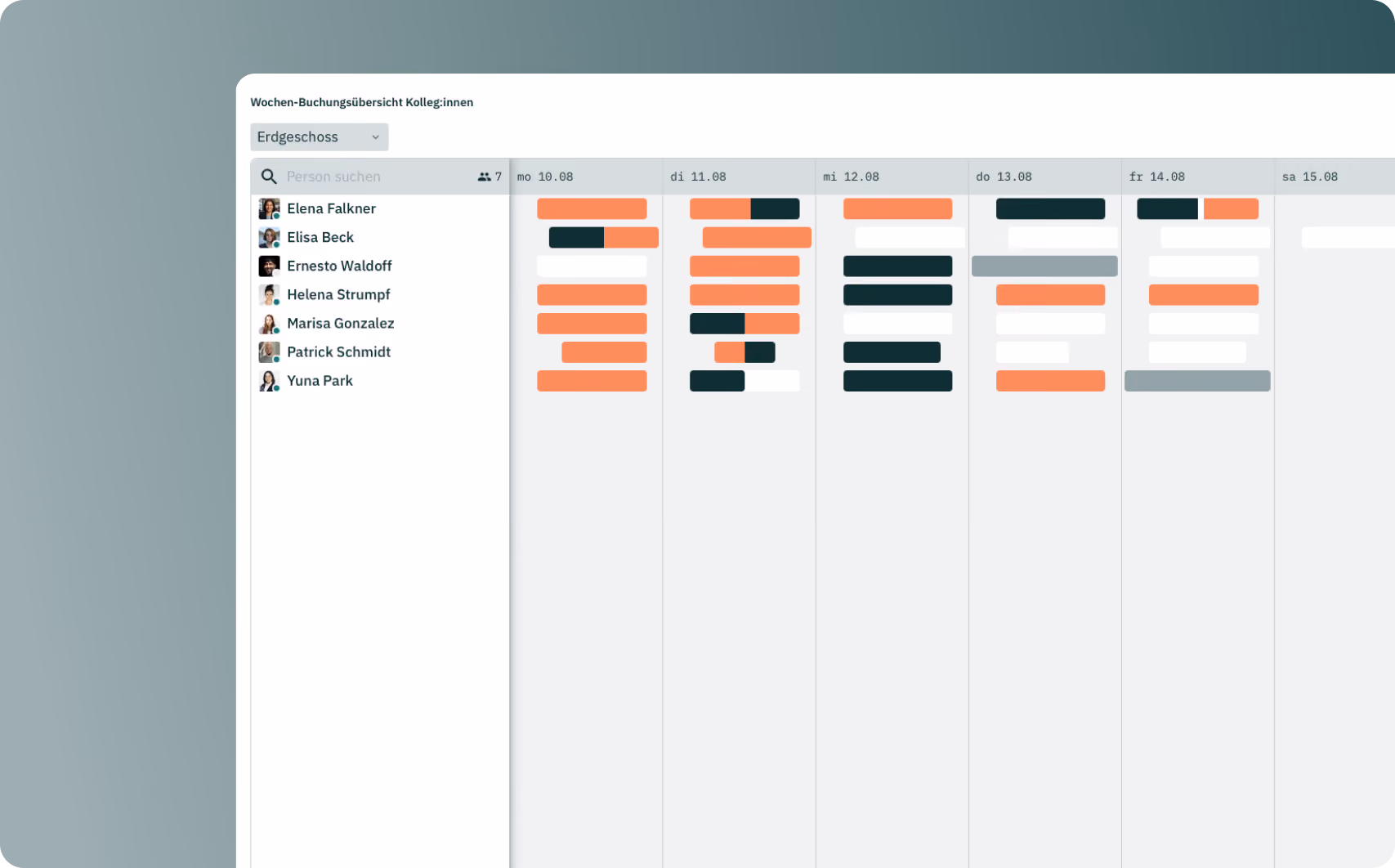The image size is (1395, 868).
Task: Click Wochen-Buchungsübersicht Kolleg:innen heading
Action: 362,102
